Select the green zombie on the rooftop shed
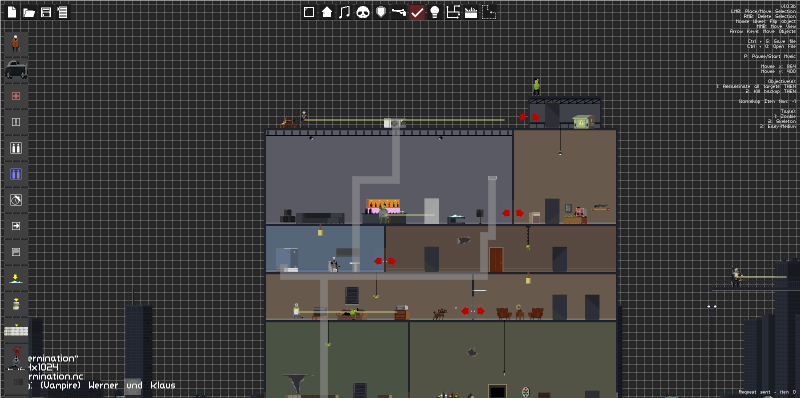Screen dimensions: 800x398 536,87
